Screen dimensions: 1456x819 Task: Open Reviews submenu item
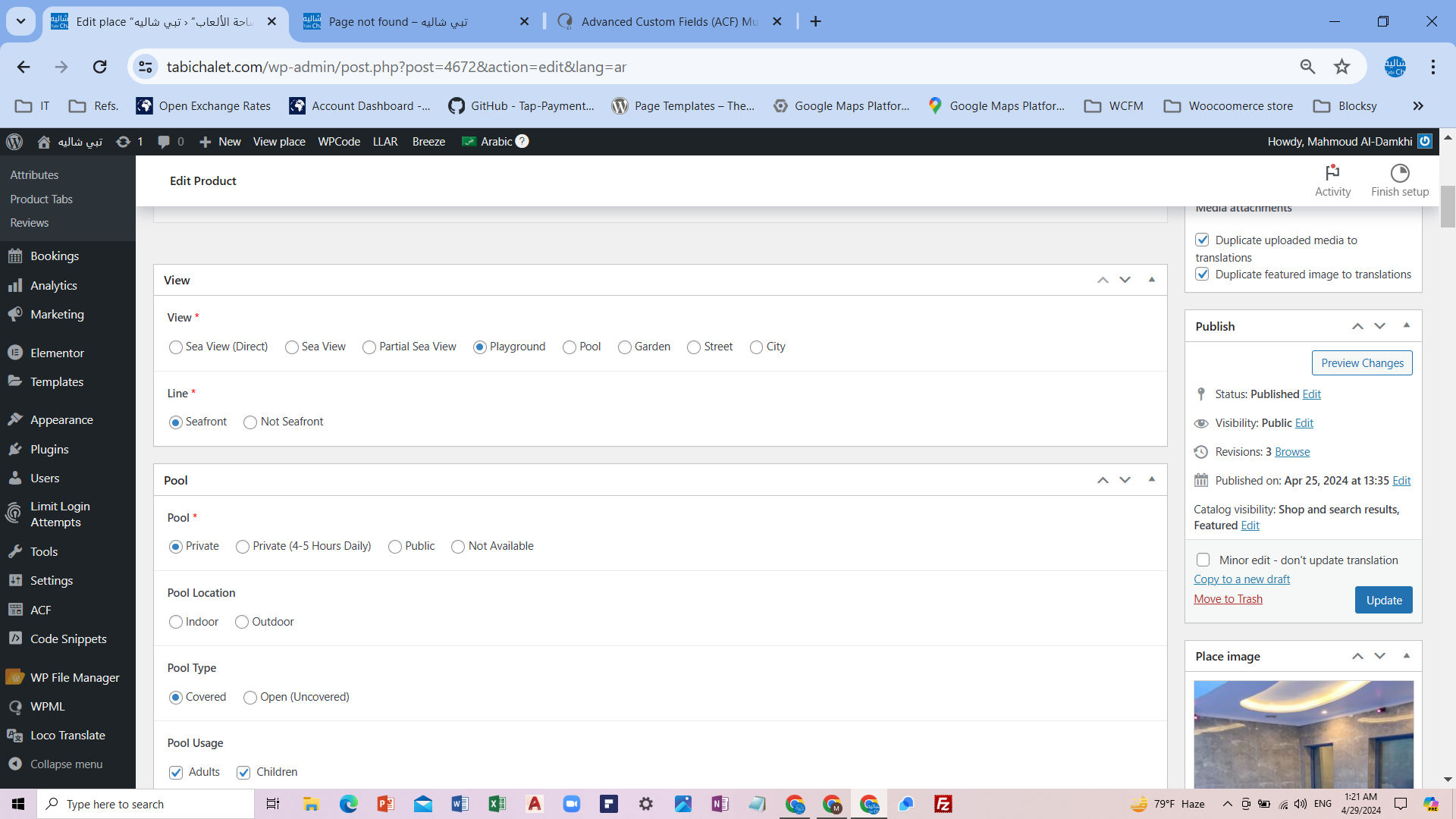click(x=30, y=223)
